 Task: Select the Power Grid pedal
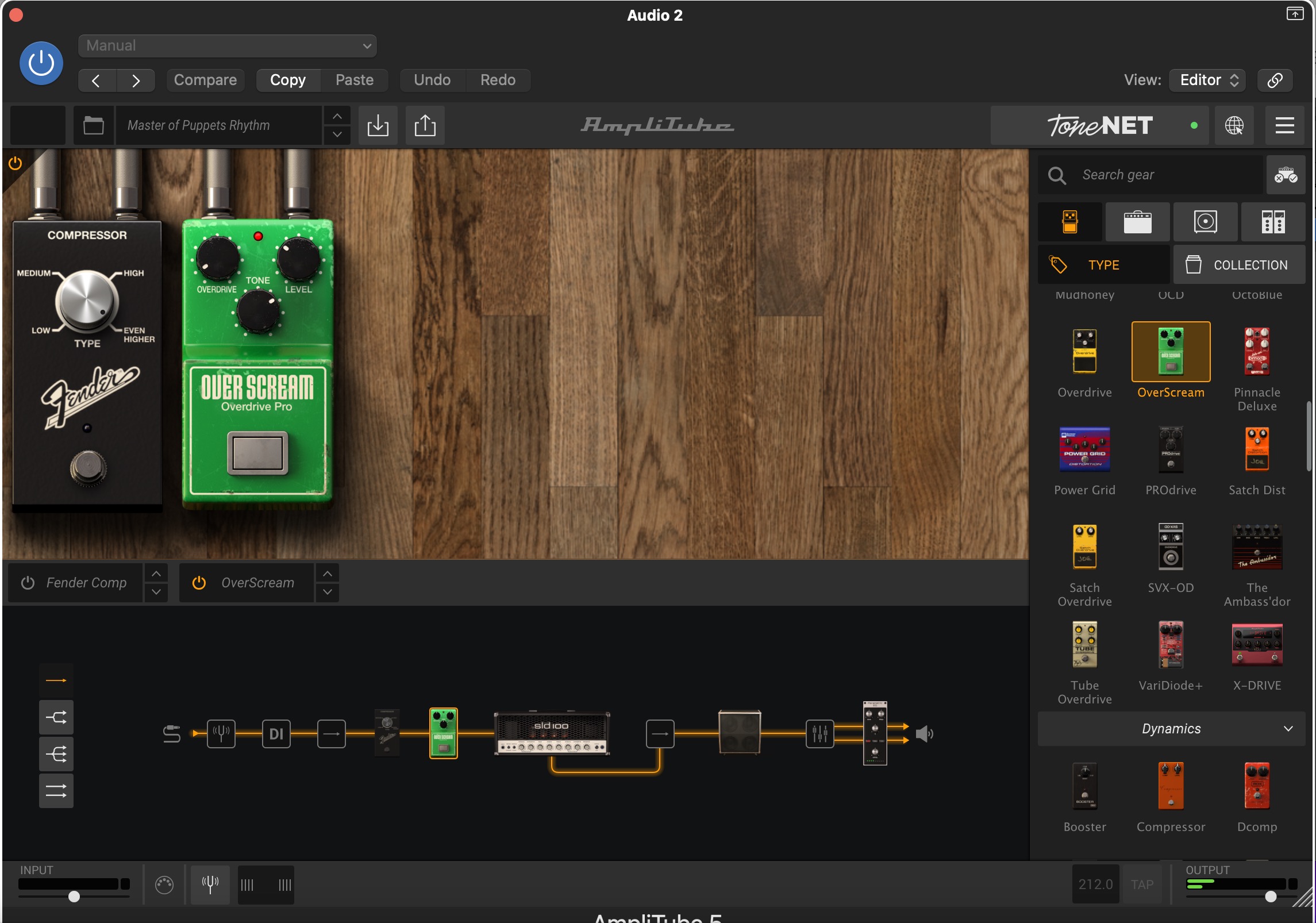[x=1084, y=449]
